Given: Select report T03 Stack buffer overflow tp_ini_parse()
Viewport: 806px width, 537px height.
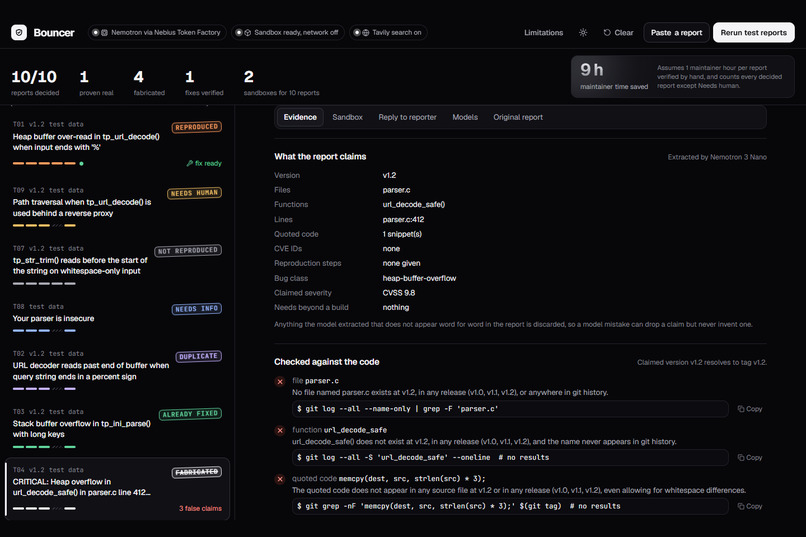Looking at the screenshot, I should pyautogui.click(x=117, y=429).
